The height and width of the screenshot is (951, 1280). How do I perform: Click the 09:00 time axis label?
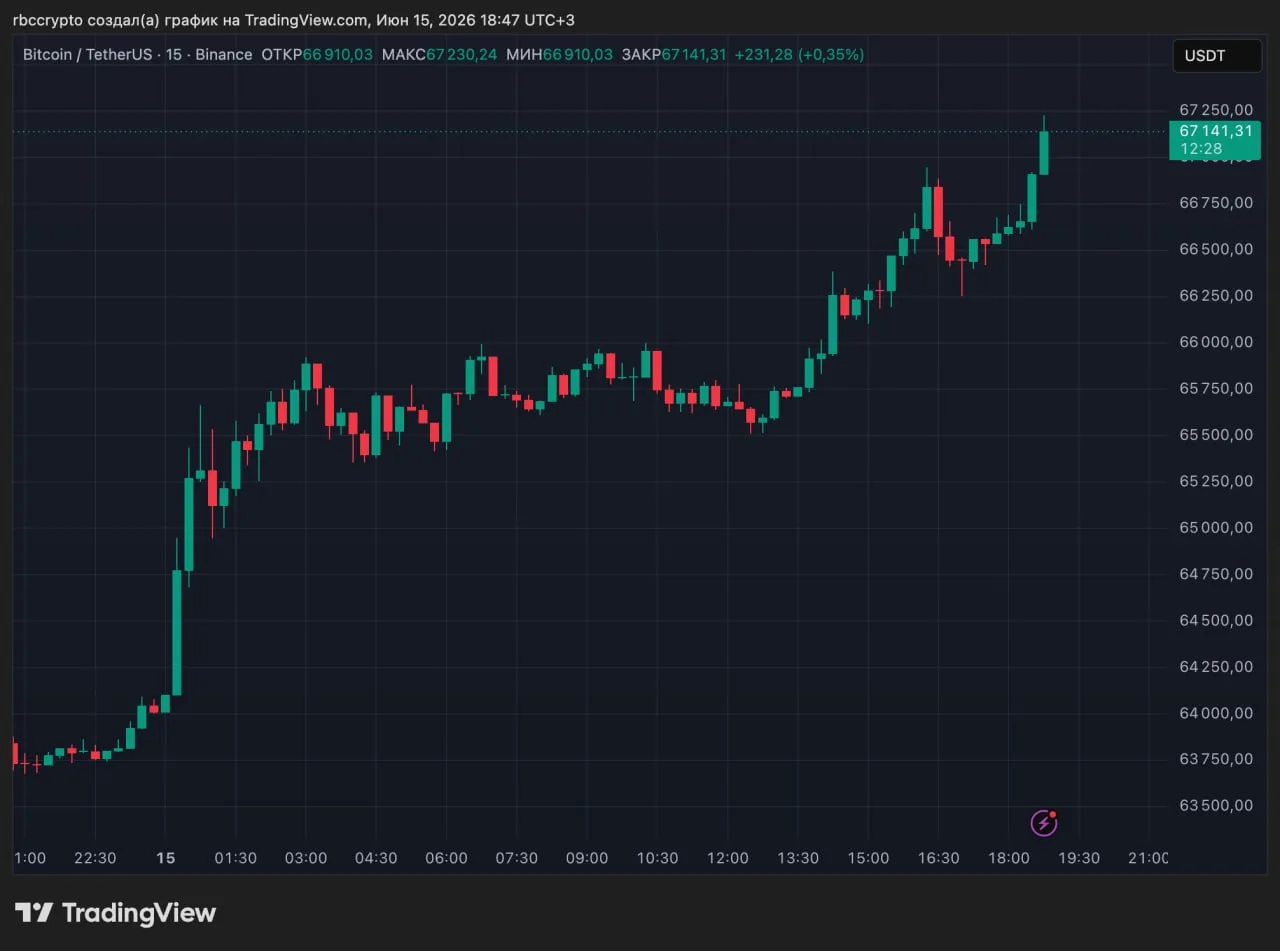tap(587, 858)
